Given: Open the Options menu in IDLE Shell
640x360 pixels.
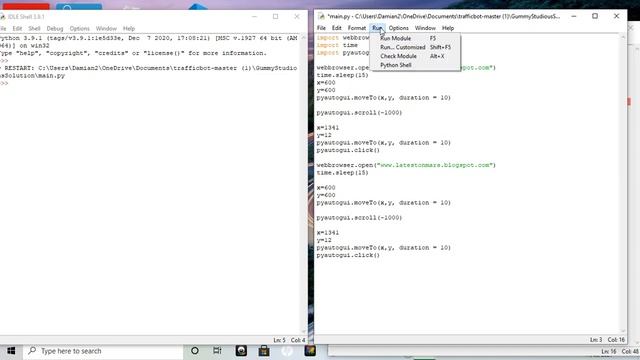Looking at the screenshot, I should click(79, 29).
